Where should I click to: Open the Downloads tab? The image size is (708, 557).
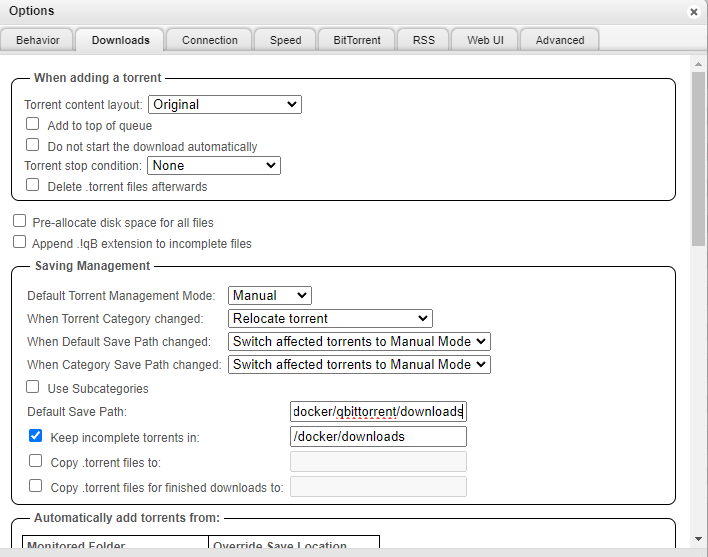(121, 40)
